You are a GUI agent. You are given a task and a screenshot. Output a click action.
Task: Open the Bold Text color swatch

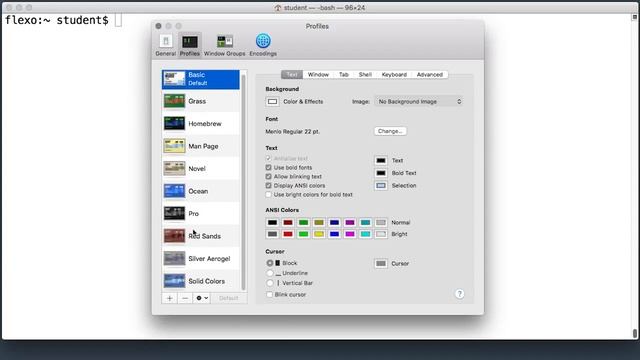coord(381,173)
